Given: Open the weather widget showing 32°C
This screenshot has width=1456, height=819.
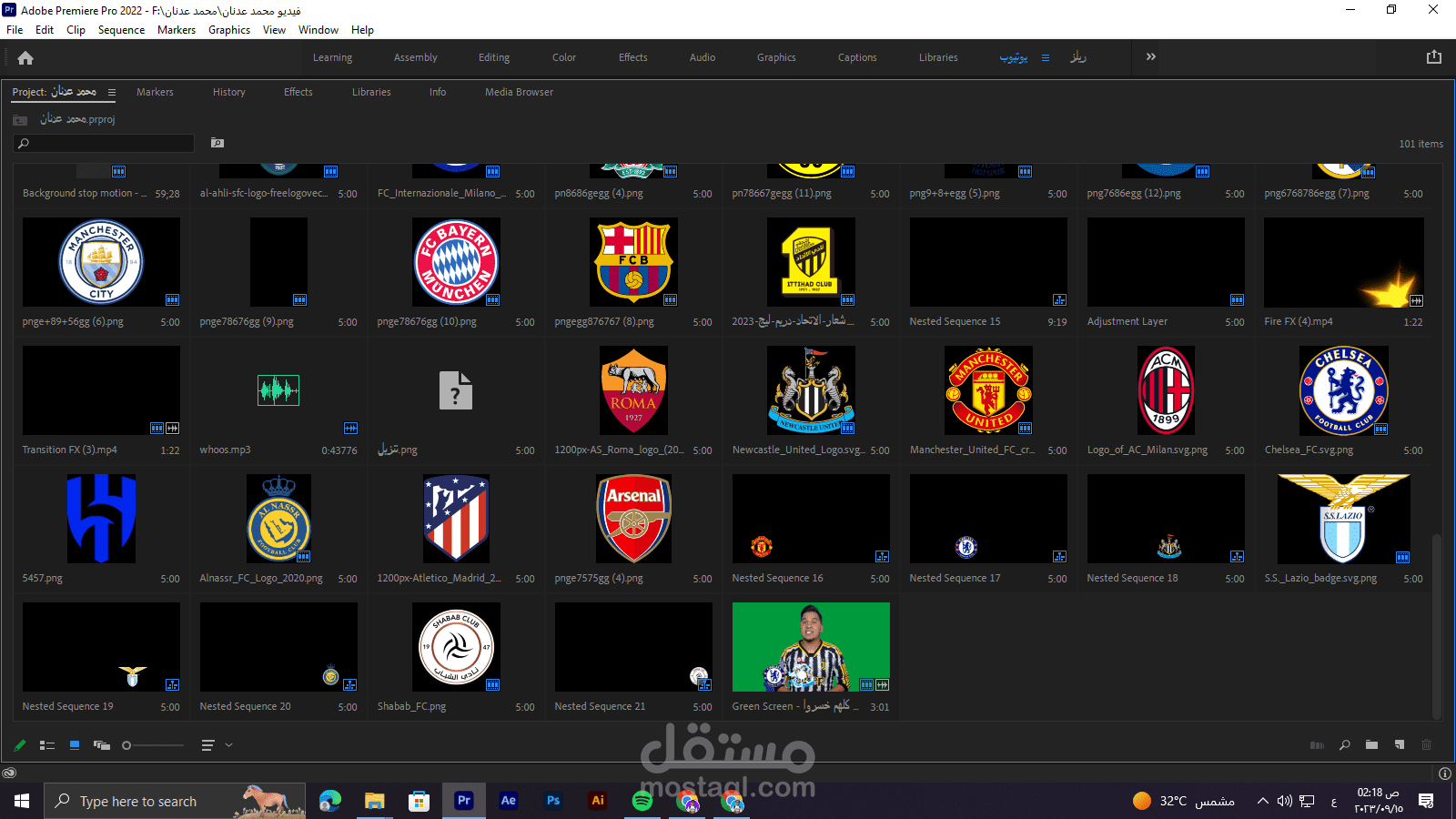Looking at the screenshot, I should tap(1183, 801).
